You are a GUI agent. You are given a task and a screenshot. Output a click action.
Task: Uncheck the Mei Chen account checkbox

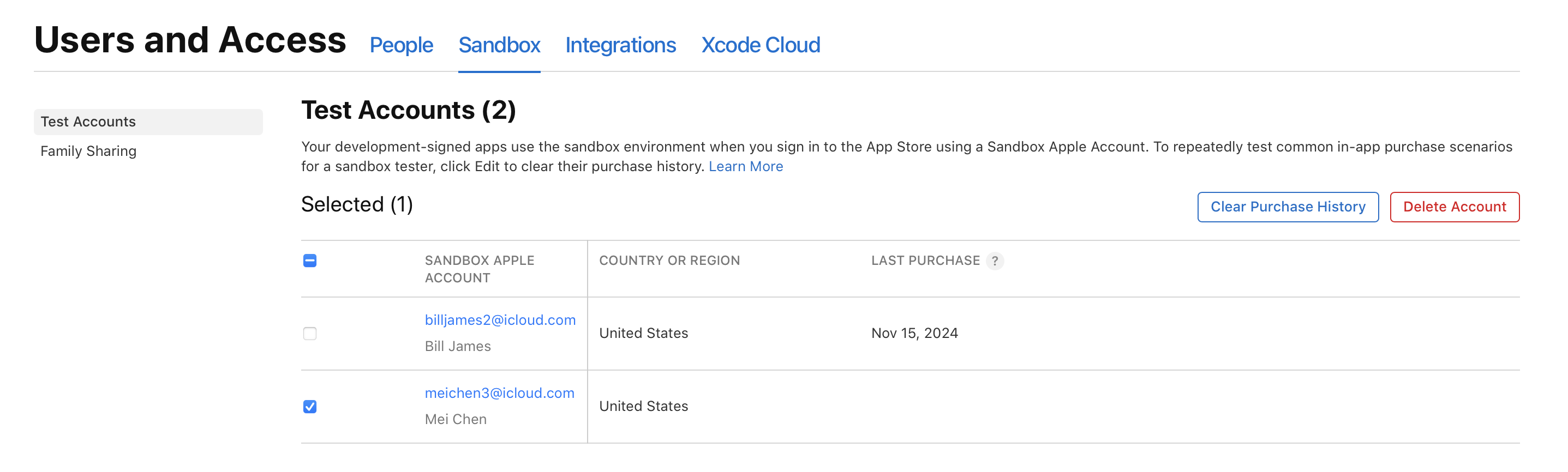tap(310, 406)
